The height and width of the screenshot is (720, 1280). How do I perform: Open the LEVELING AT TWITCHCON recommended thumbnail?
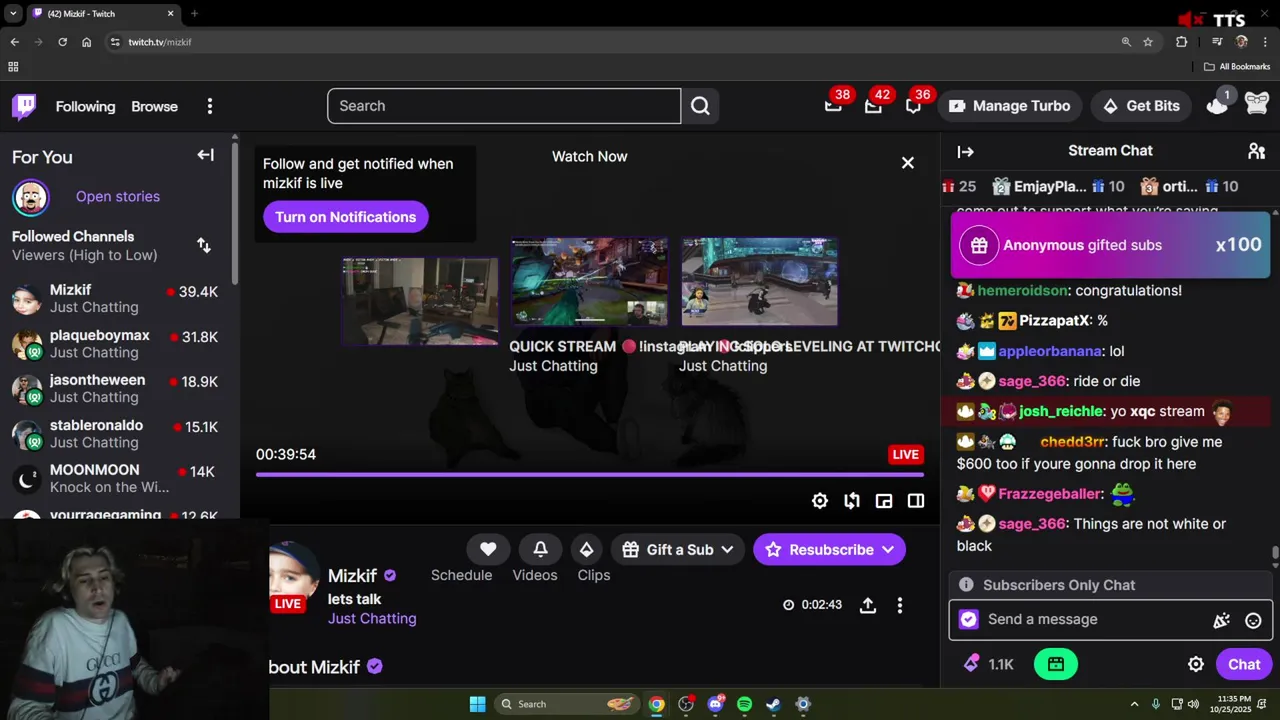click(x=759, y=282)
